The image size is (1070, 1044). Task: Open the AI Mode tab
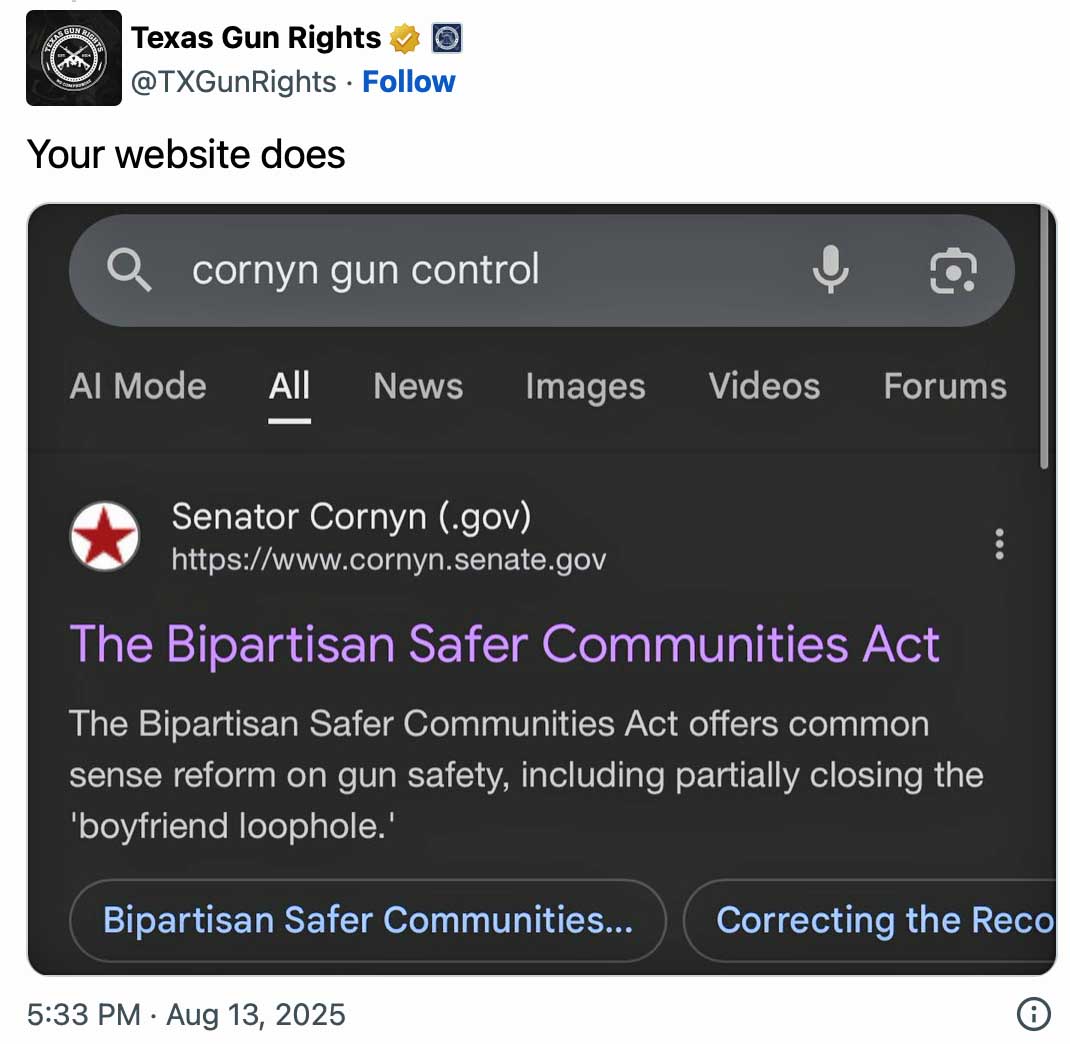point(137,387)
